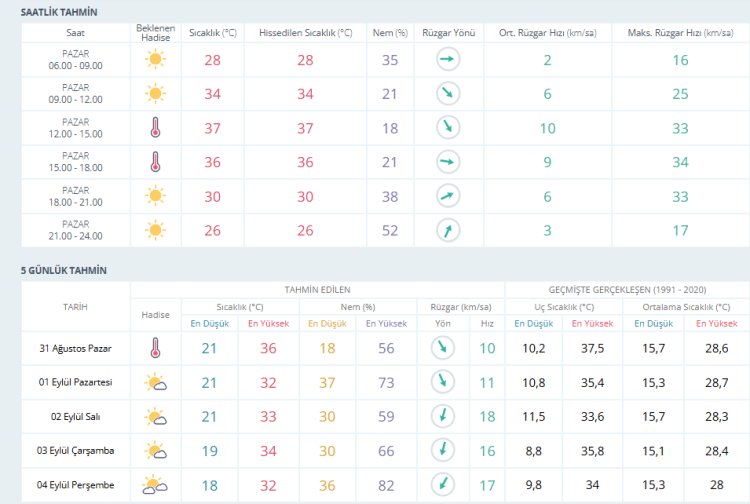
Task: Click wind direction arrow for 21.00 - 24.00
Action: (448, 231)
